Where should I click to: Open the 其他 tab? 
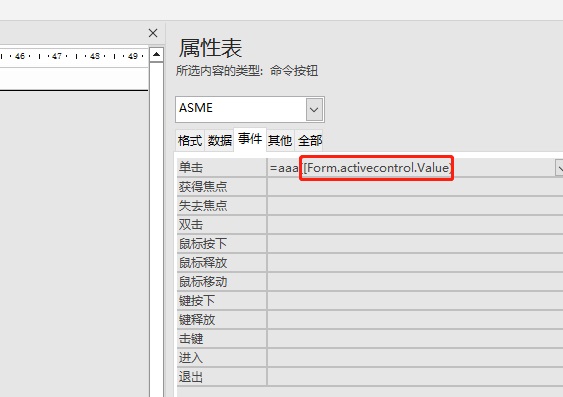coord(280,140)
